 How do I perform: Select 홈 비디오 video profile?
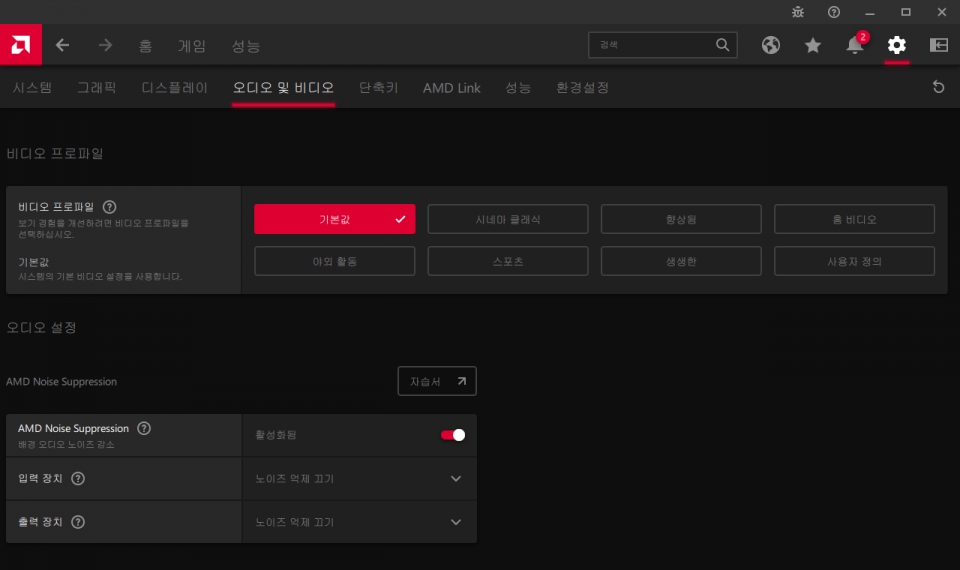(x=854, y=219)
